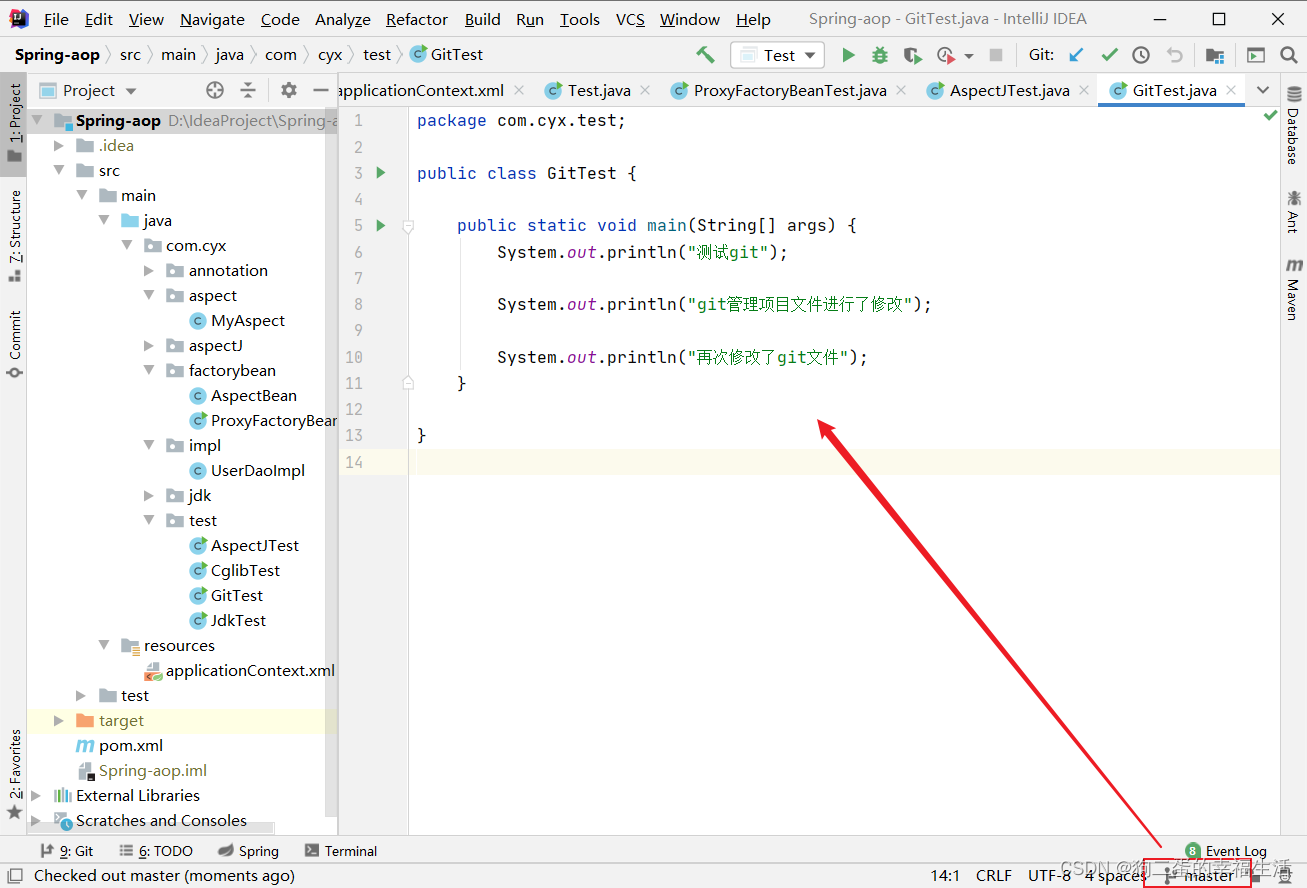Open the Navigate menu
This screenshot has width=1307, height=888.
coord(212,19)
